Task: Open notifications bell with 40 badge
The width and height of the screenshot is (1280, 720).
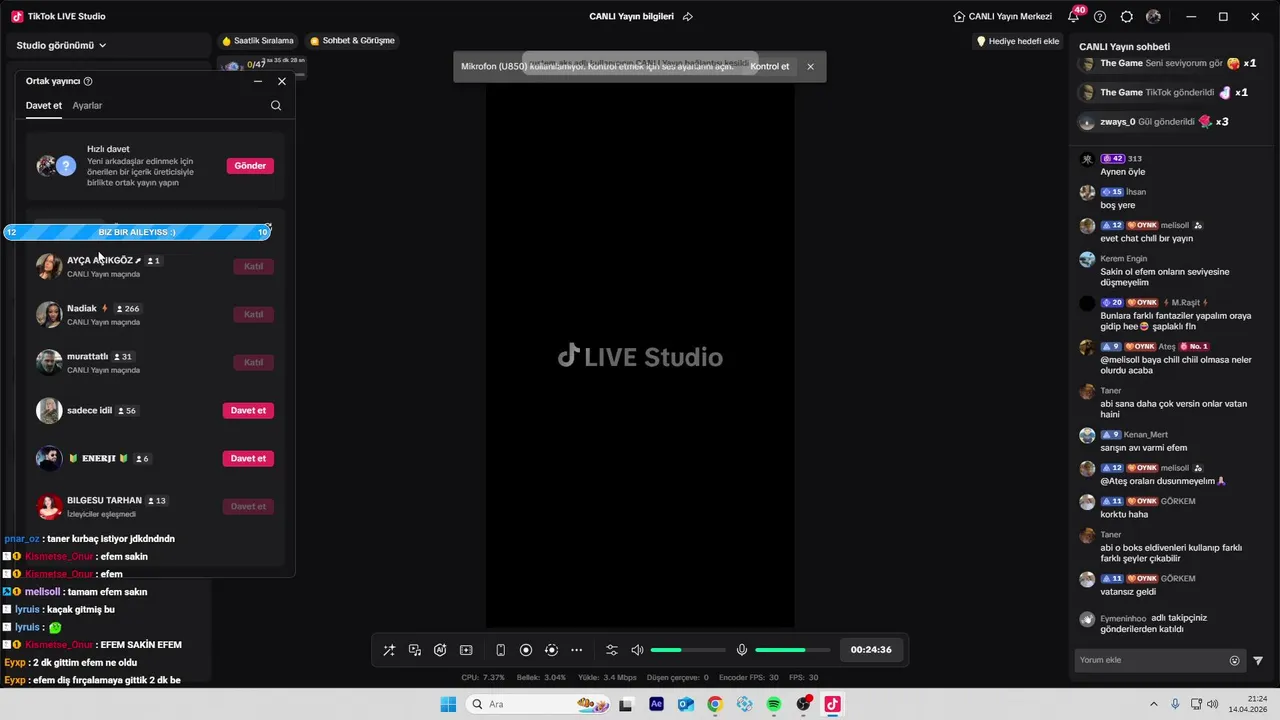Action: click(x=1074, y=16)
